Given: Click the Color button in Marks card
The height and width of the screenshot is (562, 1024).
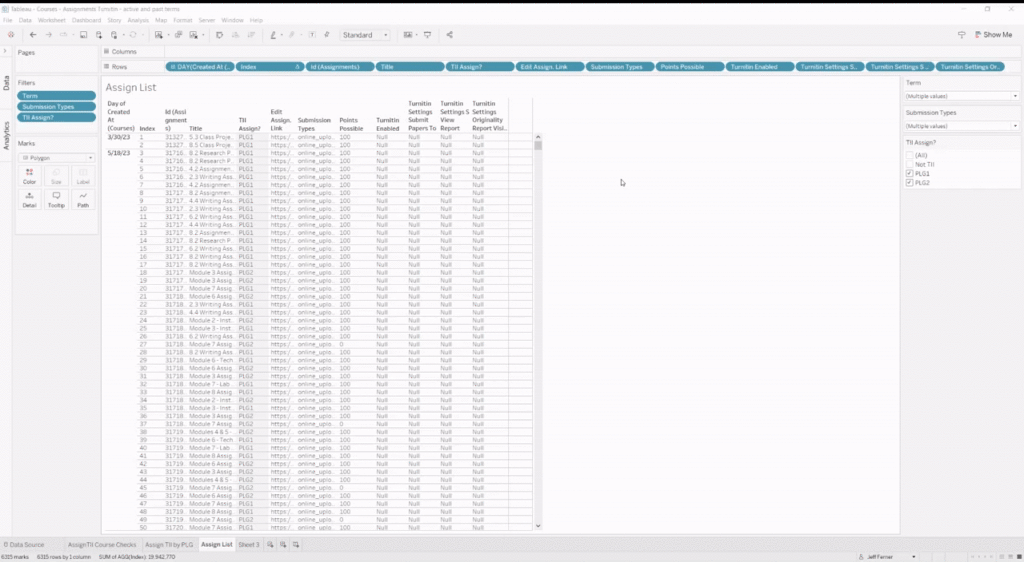Looking at the screenshot, I should coord(29,176).
